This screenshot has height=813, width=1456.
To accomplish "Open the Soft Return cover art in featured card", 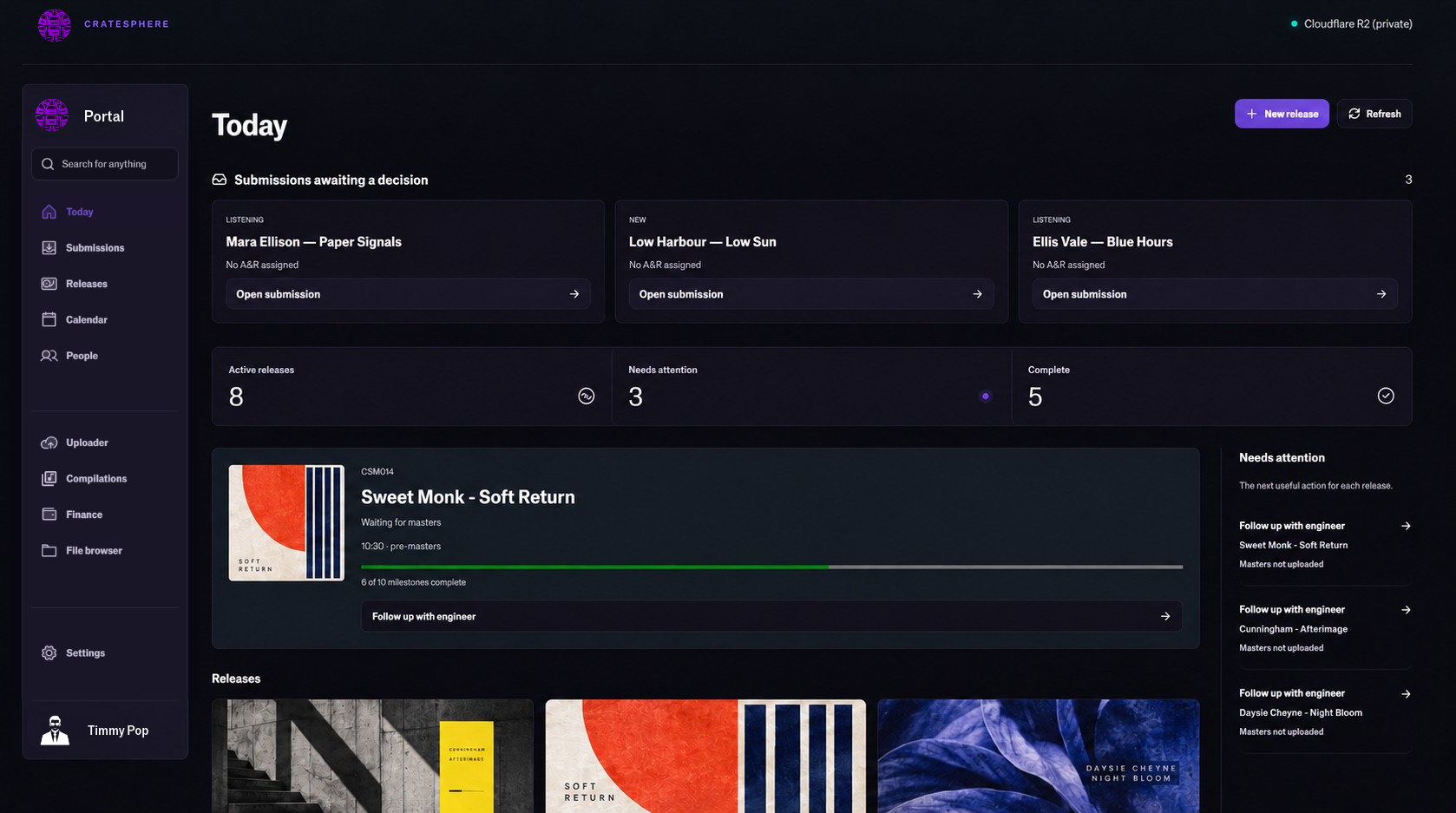I will 286,522.
